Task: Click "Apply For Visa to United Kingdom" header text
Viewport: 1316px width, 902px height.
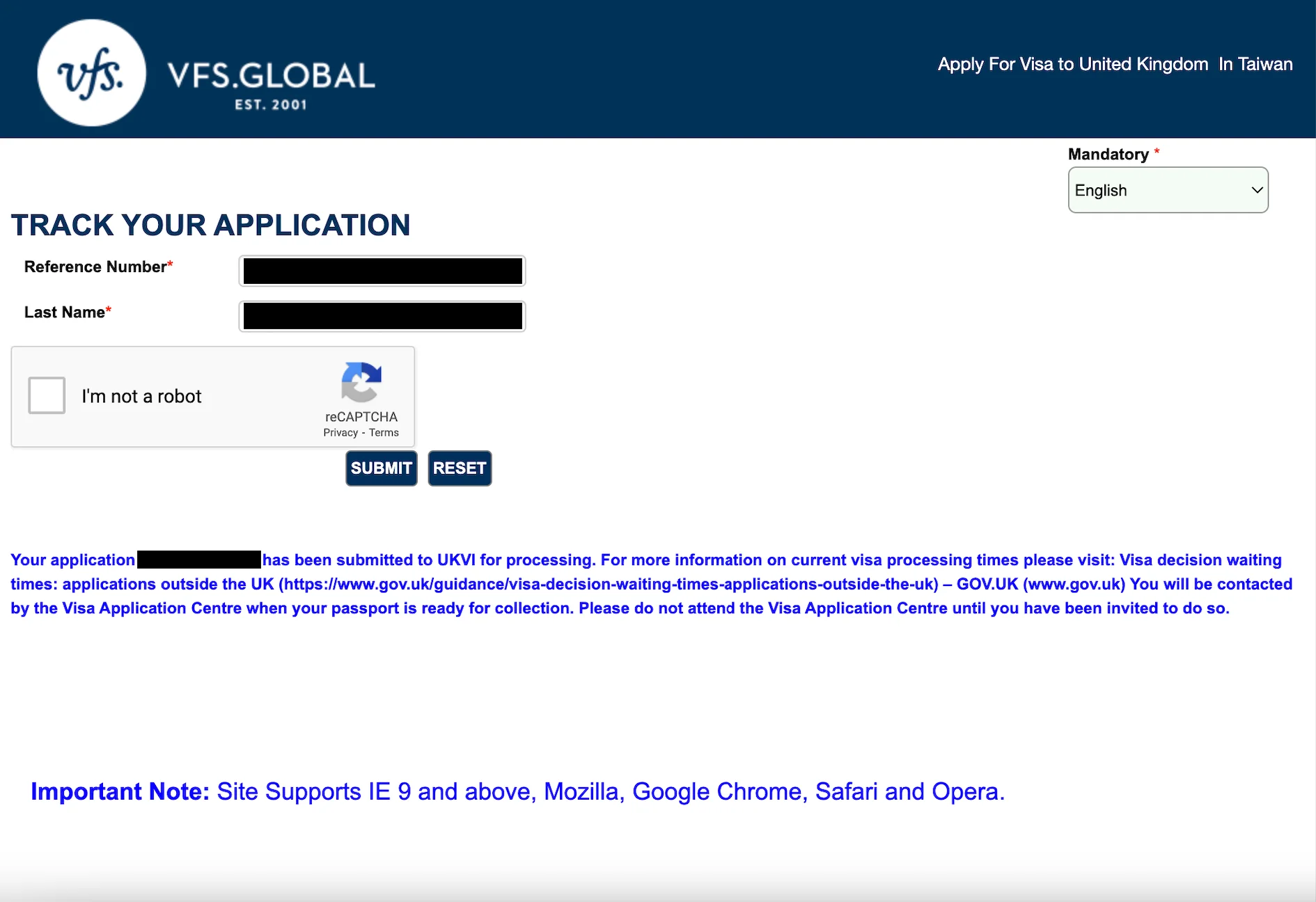Action: click(1072, 64)
